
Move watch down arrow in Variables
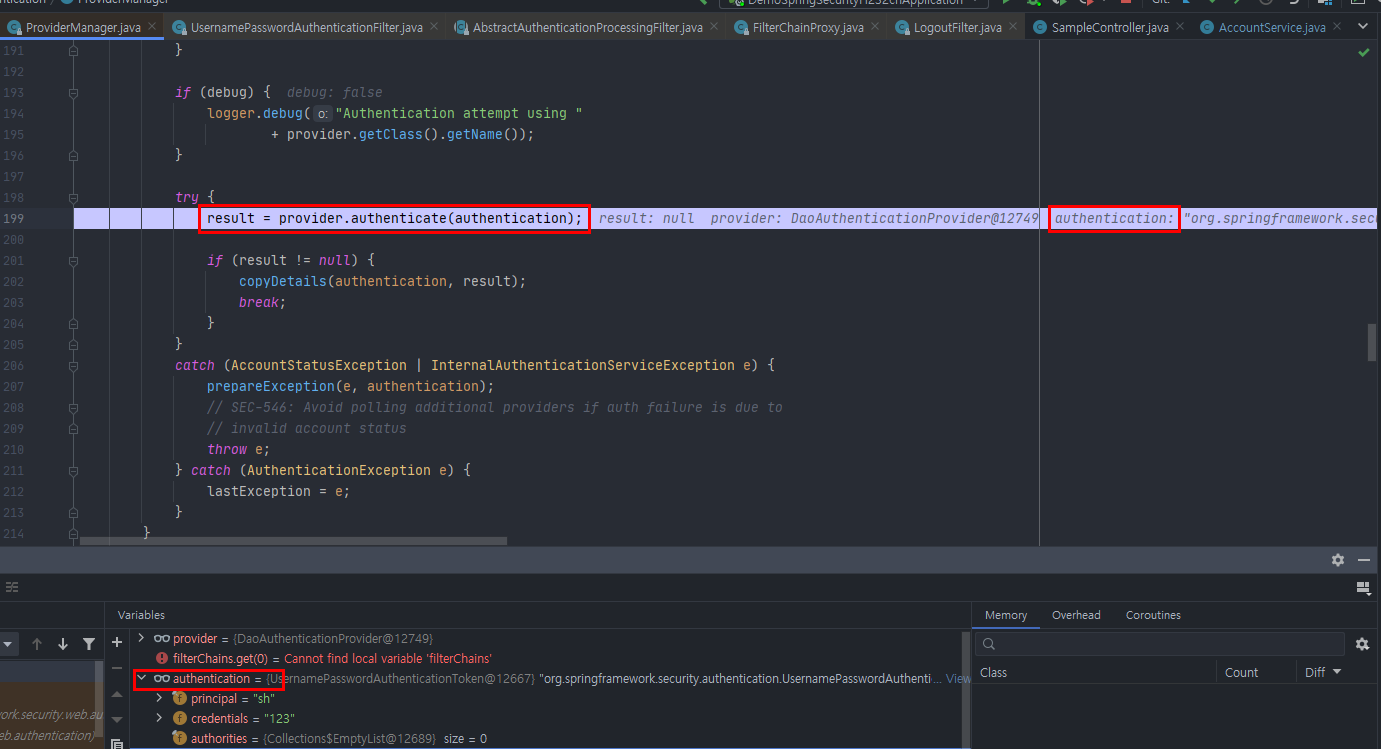[117, 719]
